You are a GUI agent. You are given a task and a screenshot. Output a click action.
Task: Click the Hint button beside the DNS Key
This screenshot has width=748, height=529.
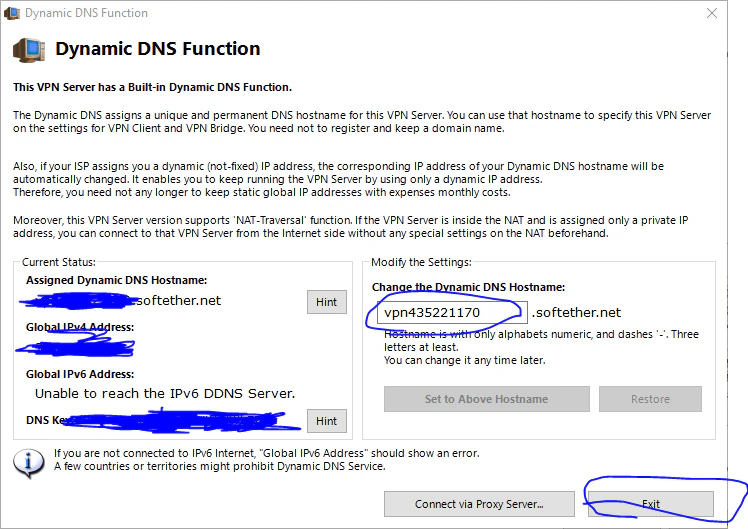pyautogui.click(x=327, y=421)
